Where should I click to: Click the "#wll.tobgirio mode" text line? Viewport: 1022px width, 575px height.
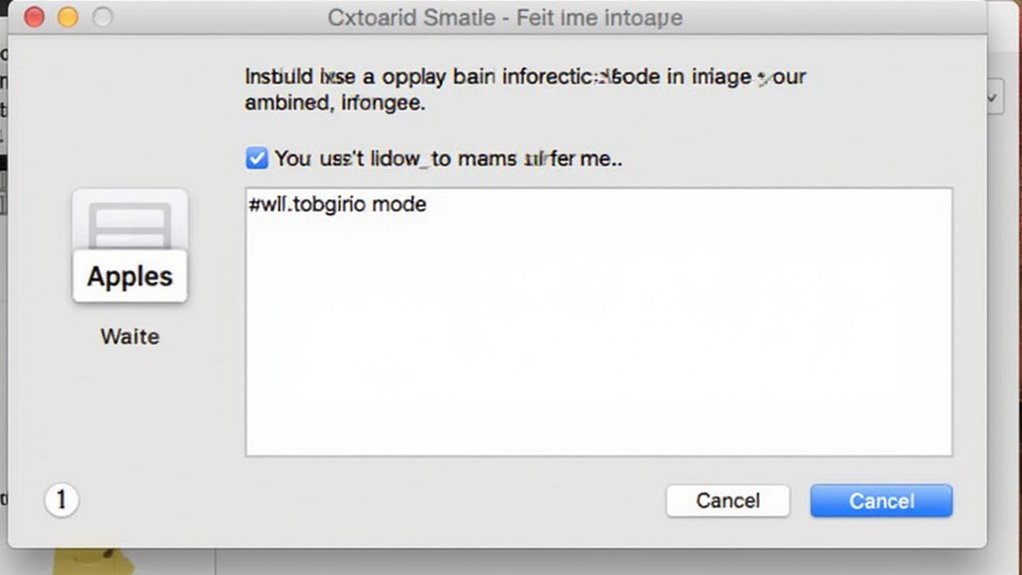[338, 205]
